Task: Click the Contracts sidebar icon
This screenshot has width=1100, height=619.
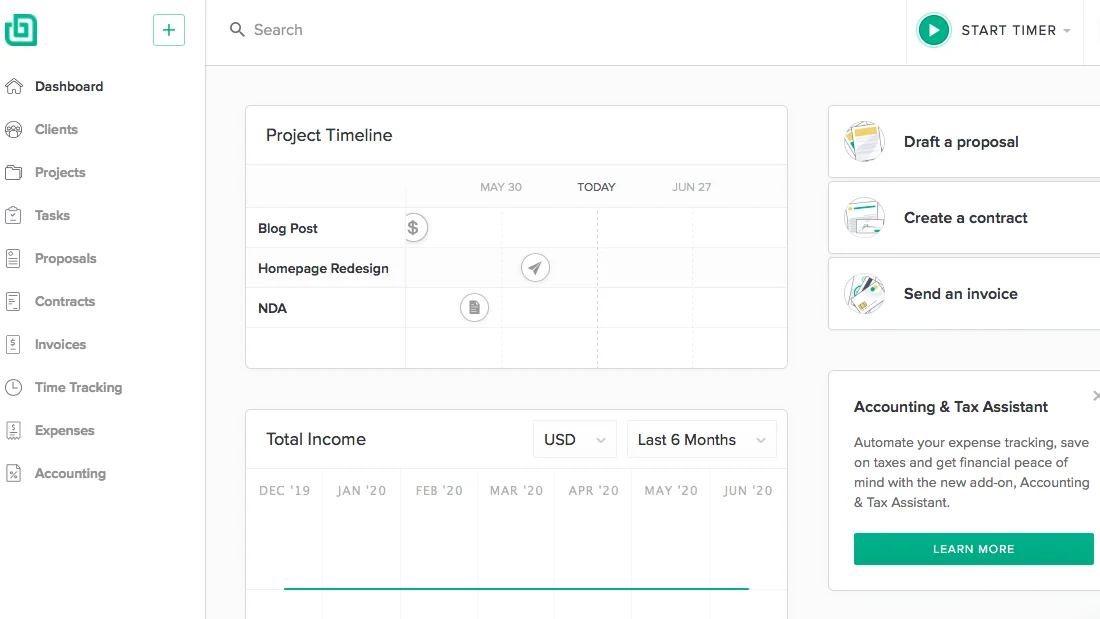Action: coord(14,301)
